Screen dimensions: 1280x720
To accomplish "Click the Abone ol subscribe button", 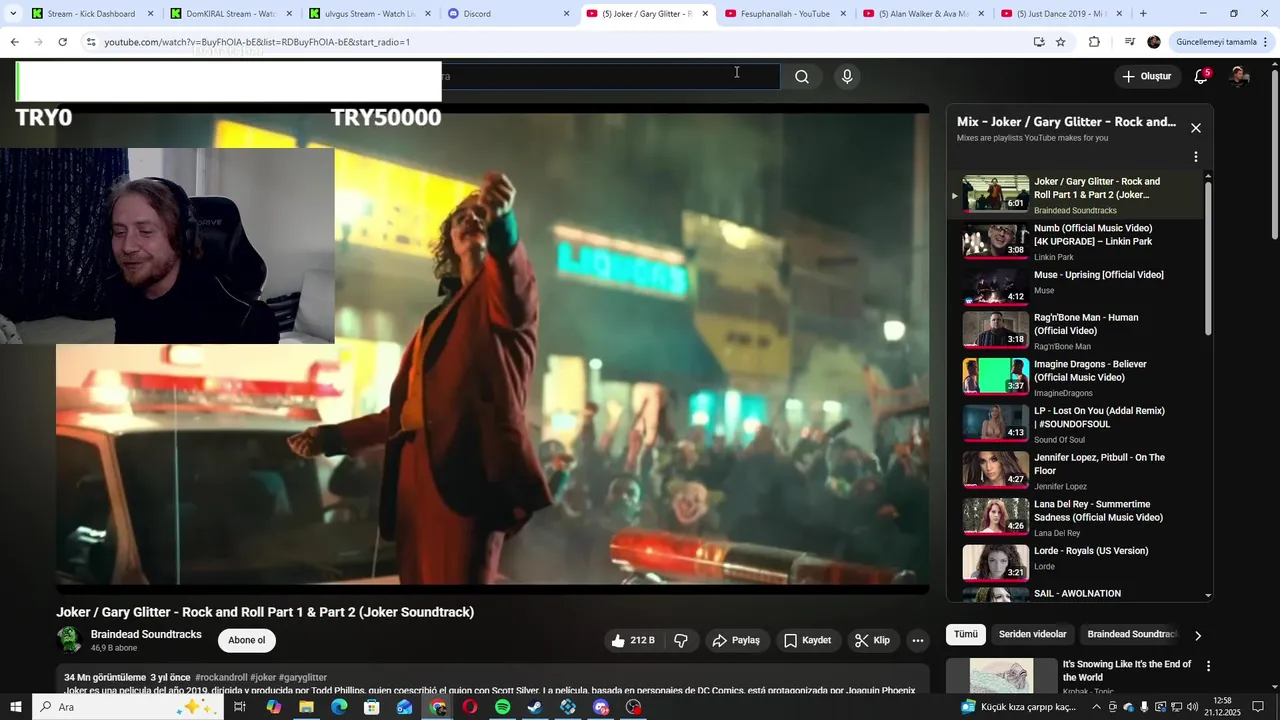I will [x=247, y=641].
